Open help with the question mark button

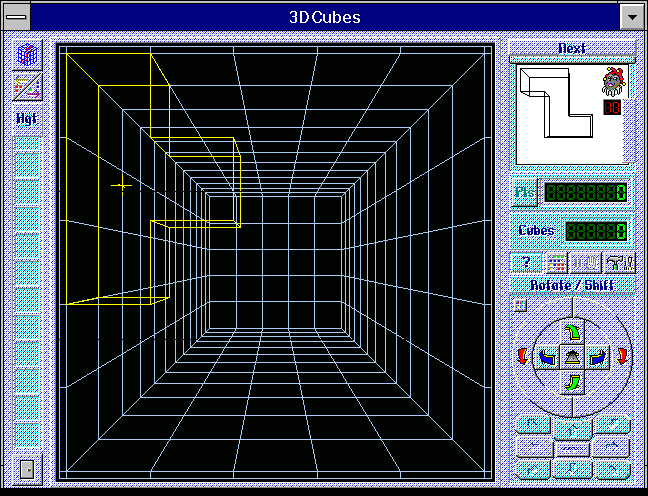click(525, 263)
